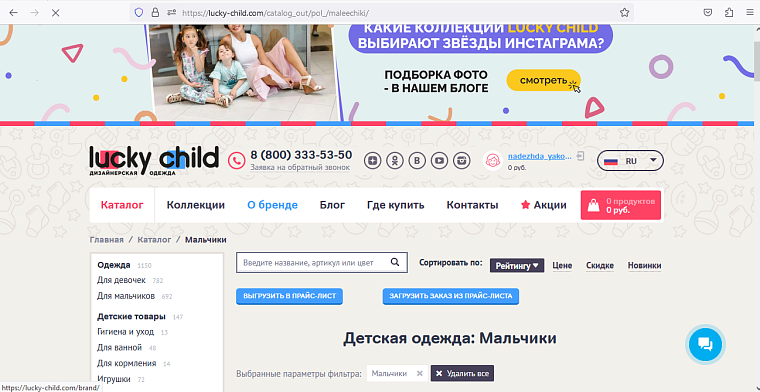Sort by Скидке
The image size is (760, 392).
tap(600, 266)
